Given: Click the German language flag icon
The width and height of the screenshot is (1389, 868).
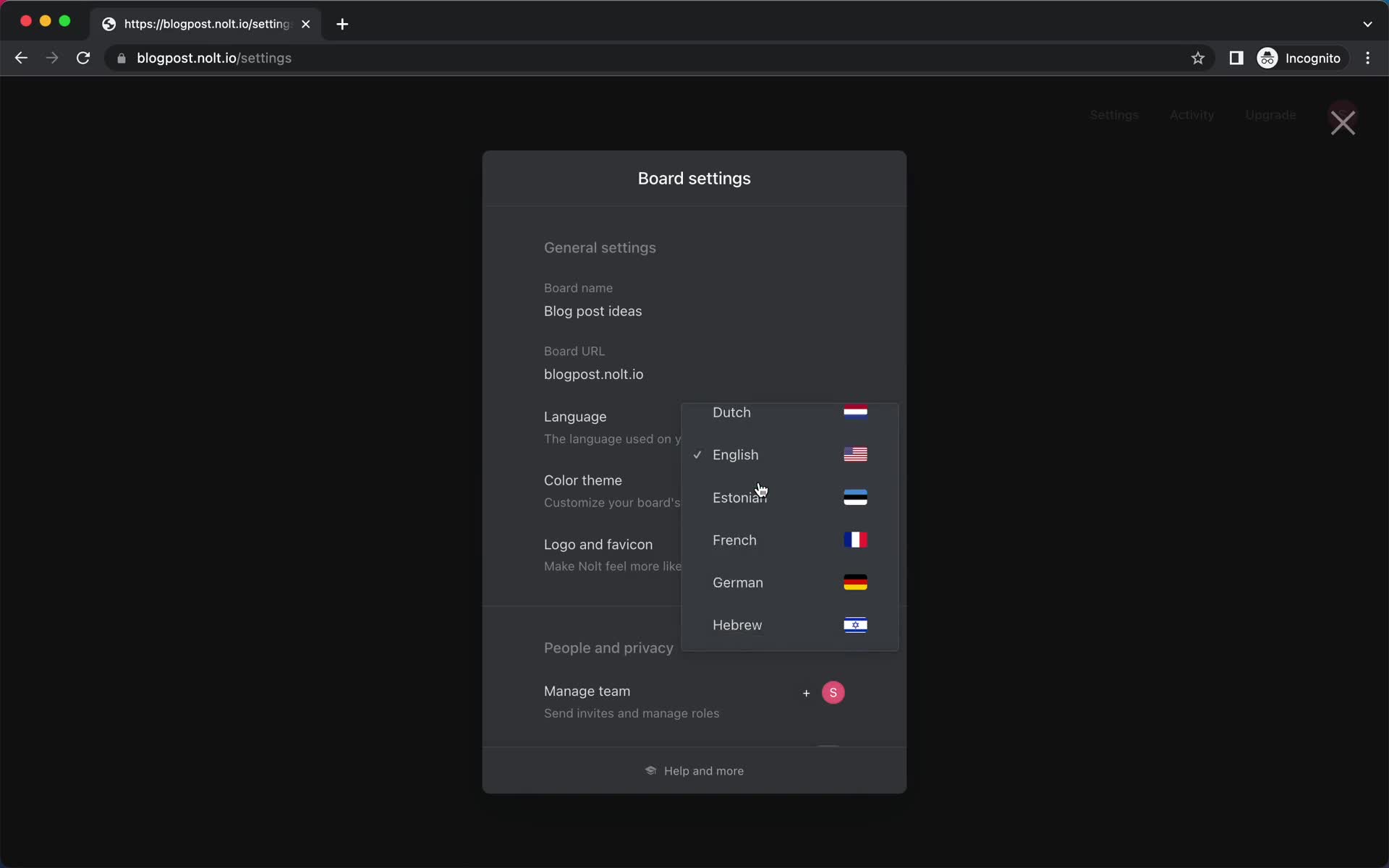Looking at the screenshot, I should click(x=854, y=582).
